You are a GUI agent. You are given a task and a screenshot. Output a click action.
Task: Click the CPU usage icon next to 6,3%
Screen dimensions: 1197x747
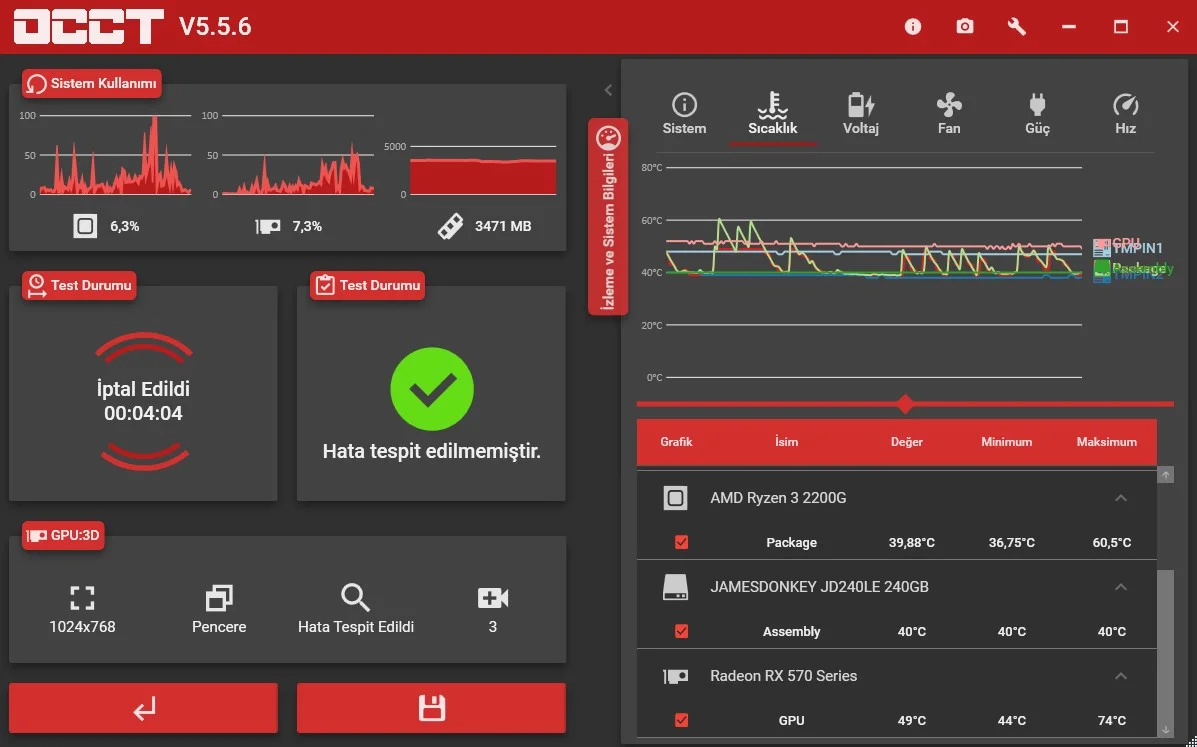[x=85, y=226]
